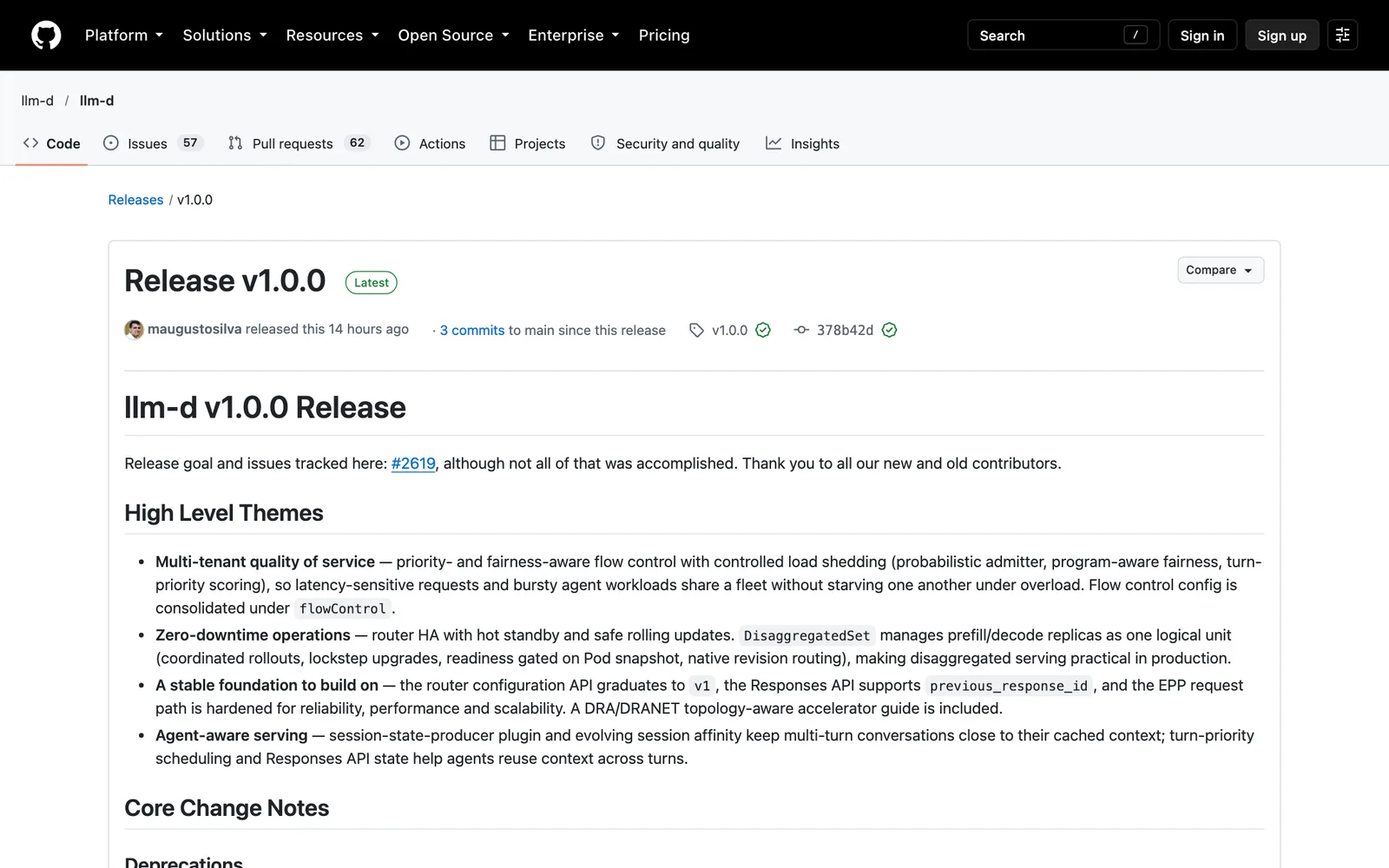Click the verified check next to 378b42d
This screenshot has height=868, width=1389.
click(889, 330)
